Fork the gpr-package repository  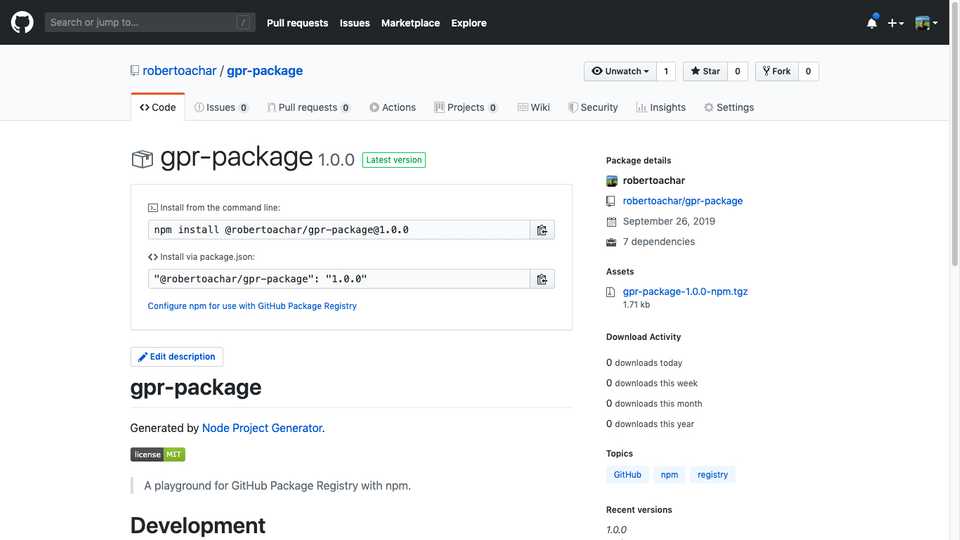pos(776,71)
